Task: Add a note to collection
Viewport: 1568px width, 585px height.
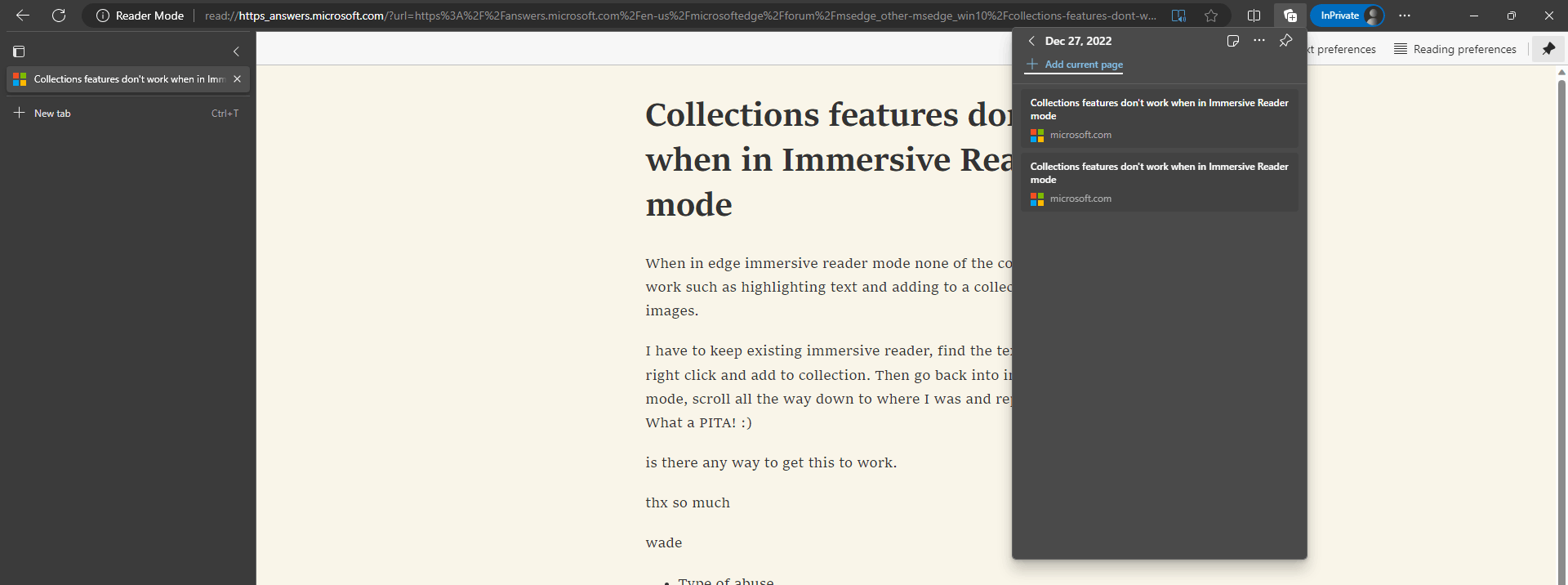Action: click(1233, 41)
